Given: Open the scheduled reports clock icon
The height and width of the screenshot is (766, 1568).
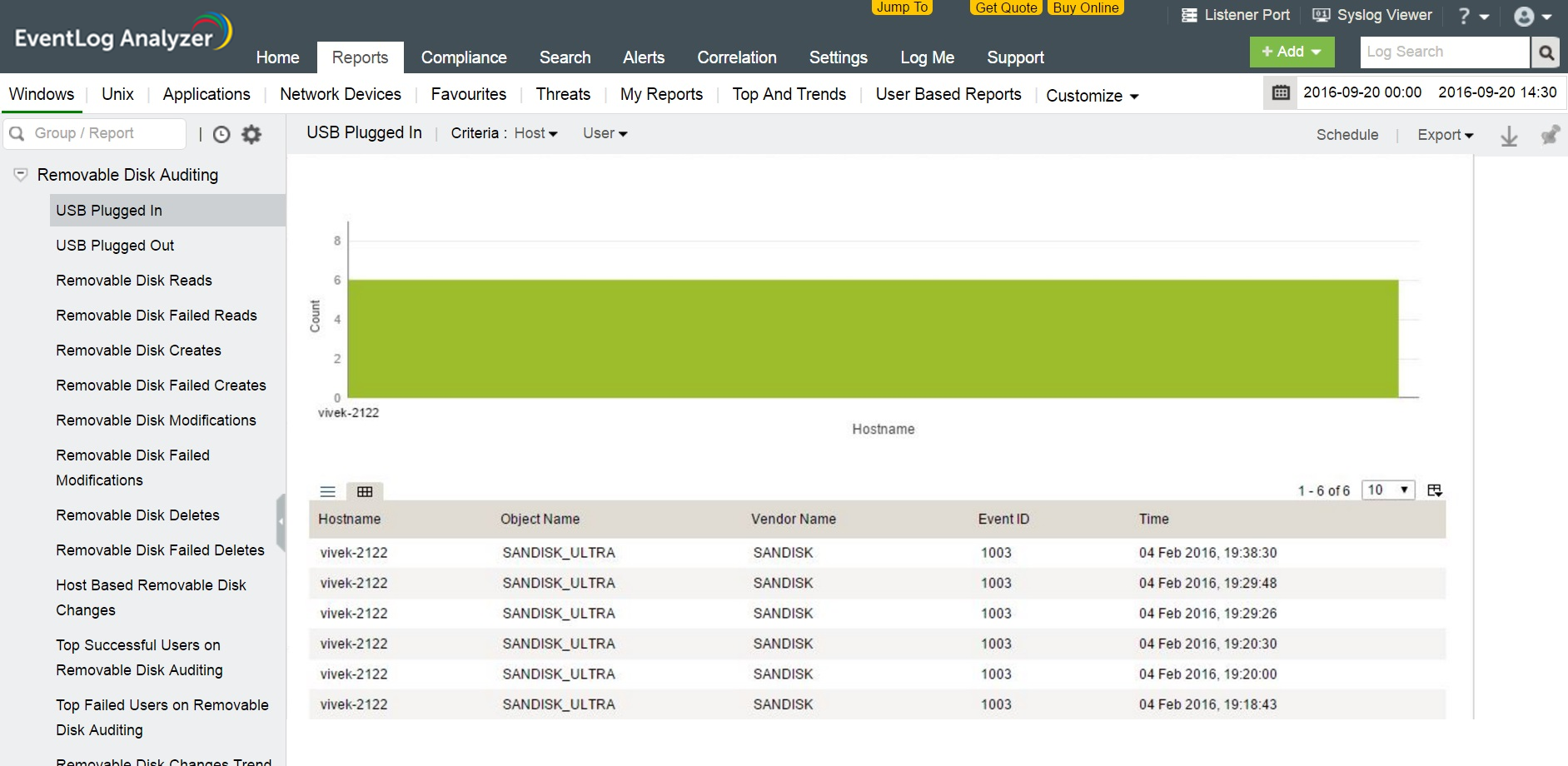Looking at the screenshot, I should coord(222,134).
